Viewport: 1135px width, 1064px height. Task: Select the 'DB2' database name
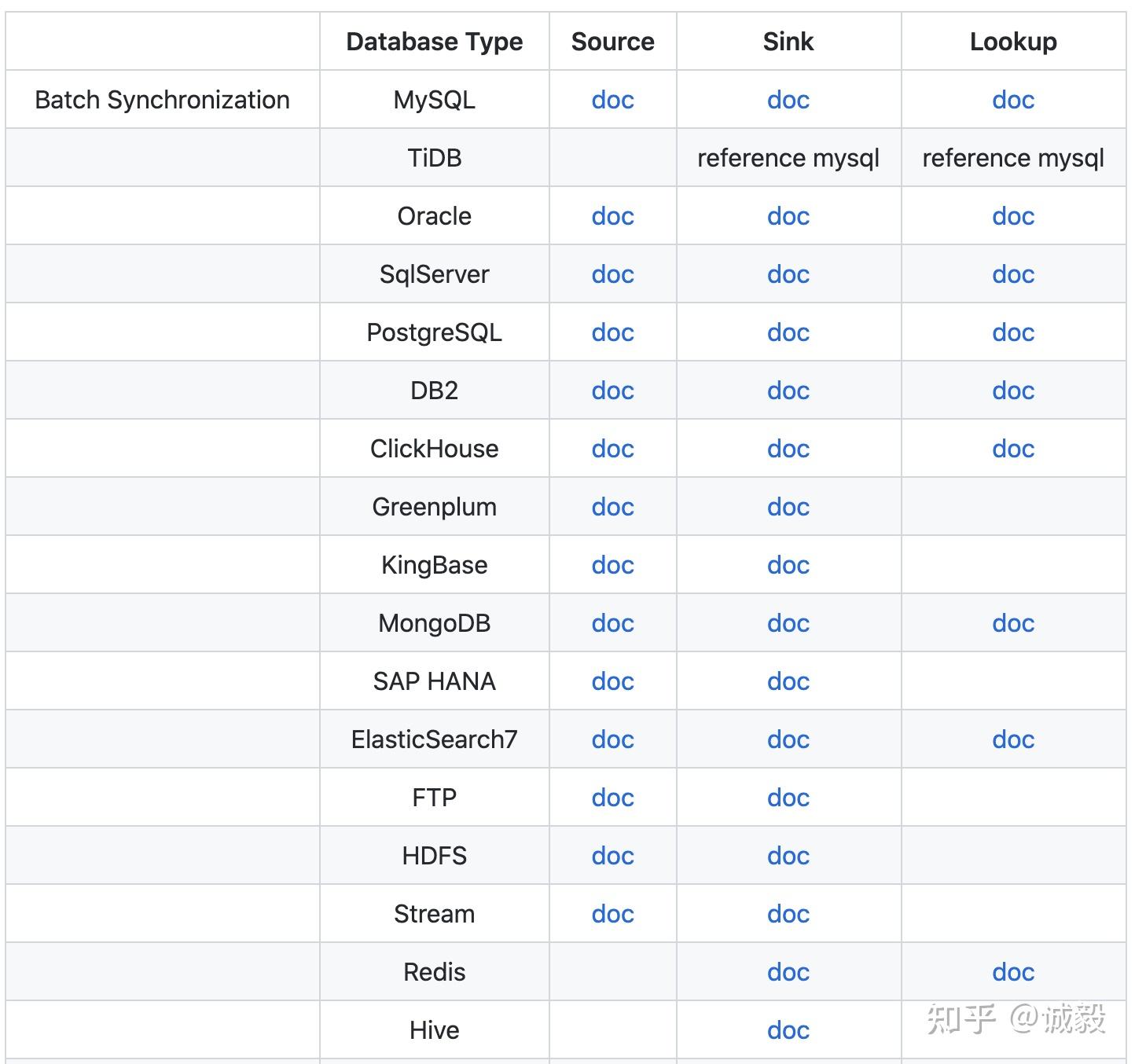point(435,391)
